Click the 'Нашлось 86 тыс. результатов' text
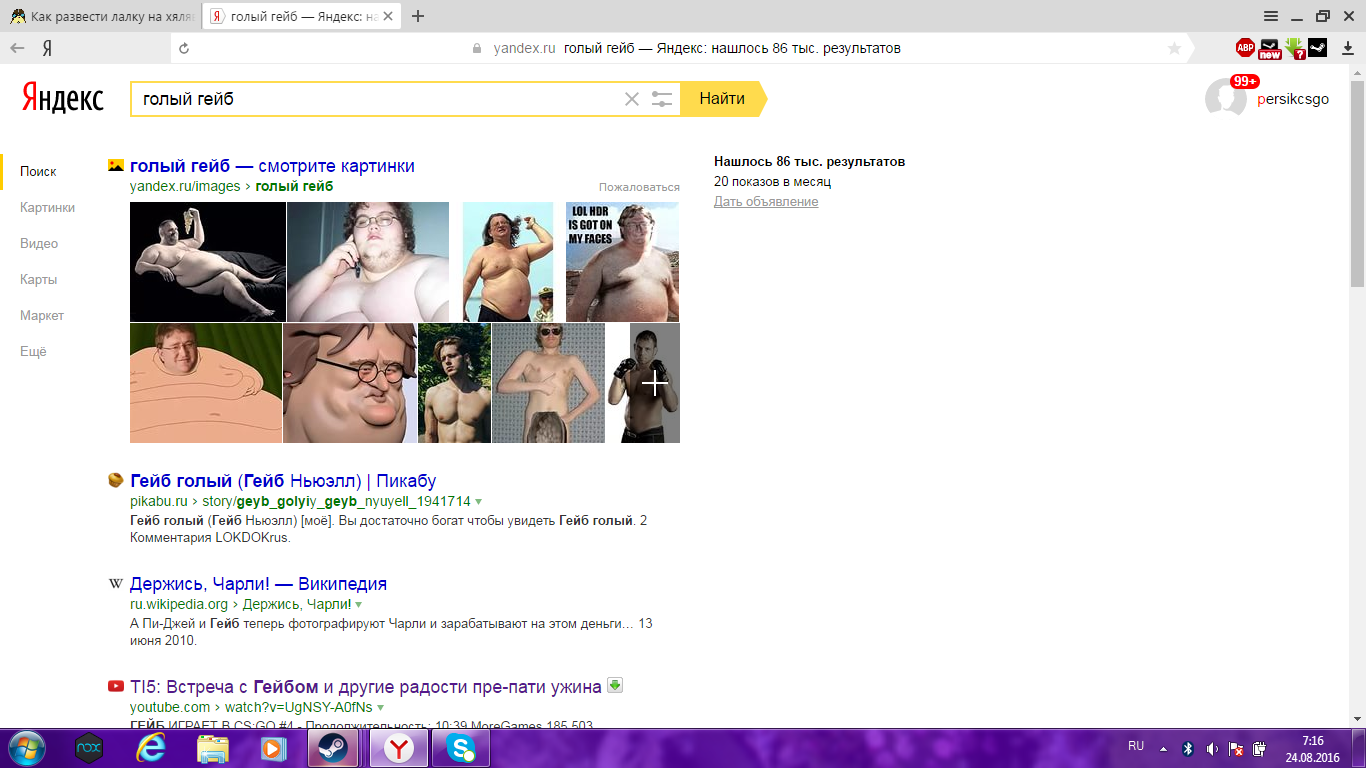The image size is (1366, 768). click(809, 162)
